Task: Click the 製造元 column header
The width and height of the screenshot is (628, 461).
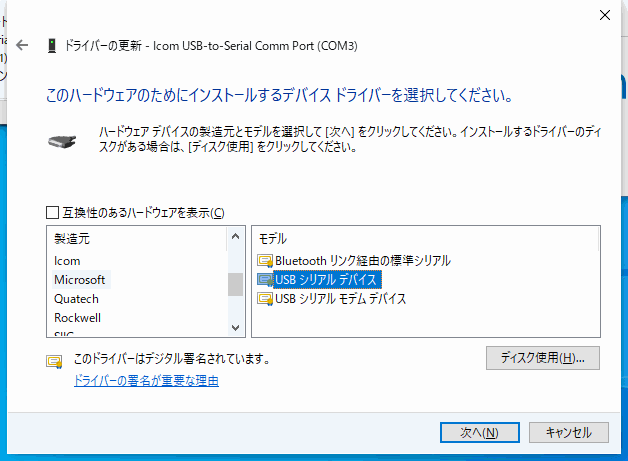Action: pos(72,239)
